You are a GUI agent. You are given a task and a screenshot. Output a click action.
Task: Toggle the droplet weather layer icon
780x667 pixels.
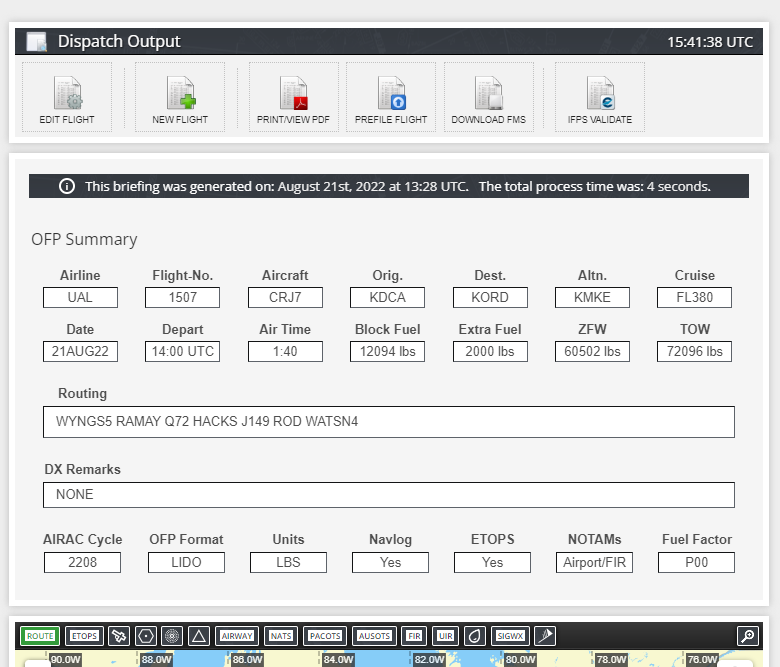click(x=475, y=636)
